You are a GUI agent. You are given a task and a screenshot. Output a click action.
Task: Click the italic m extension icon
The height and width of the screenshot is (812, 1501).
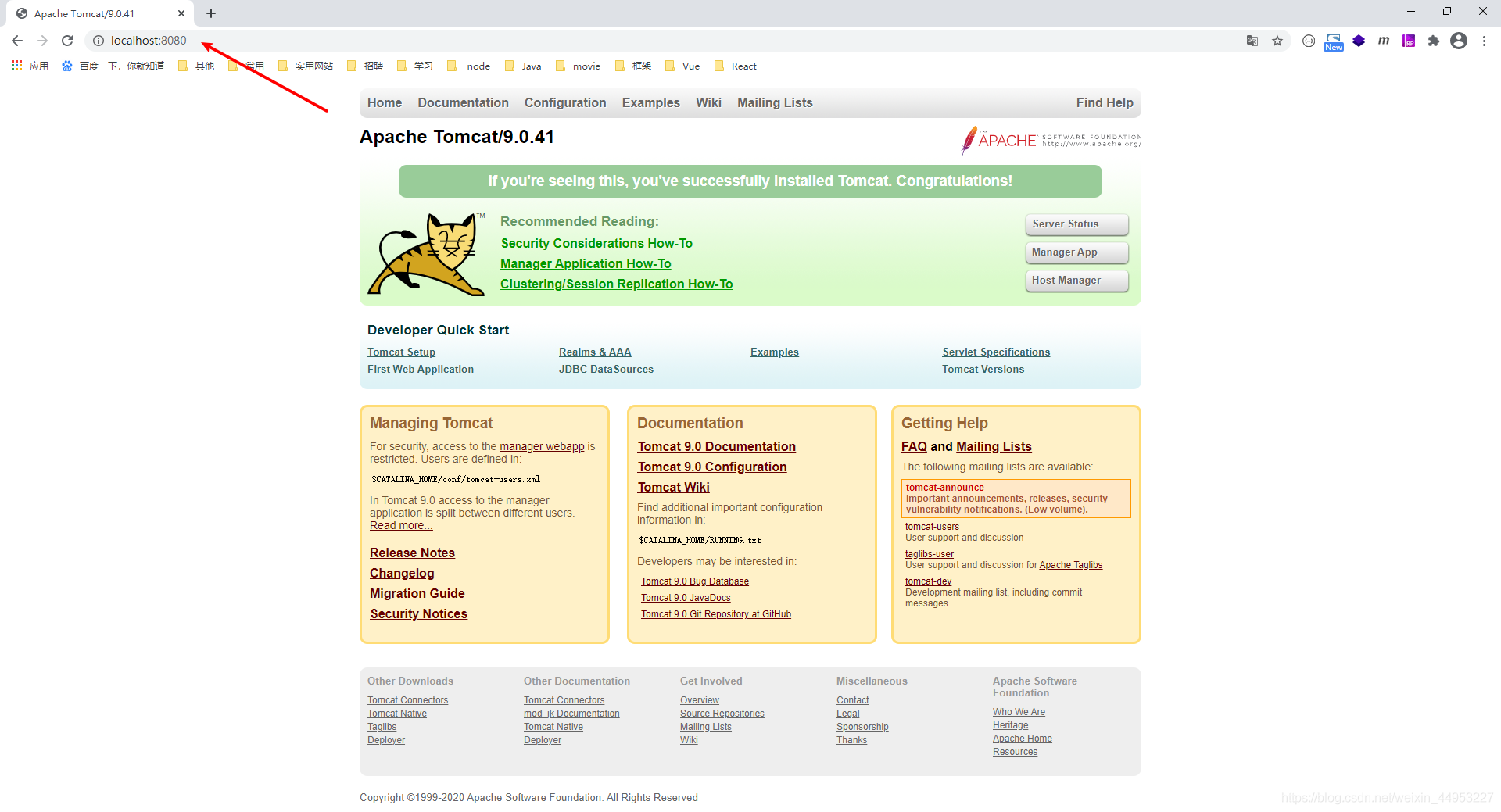point(1384,41)
